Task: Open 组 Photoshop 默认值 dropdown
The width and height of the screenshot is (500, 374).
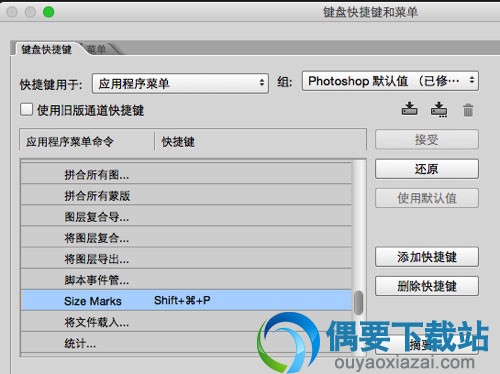Action: point(390,81)
